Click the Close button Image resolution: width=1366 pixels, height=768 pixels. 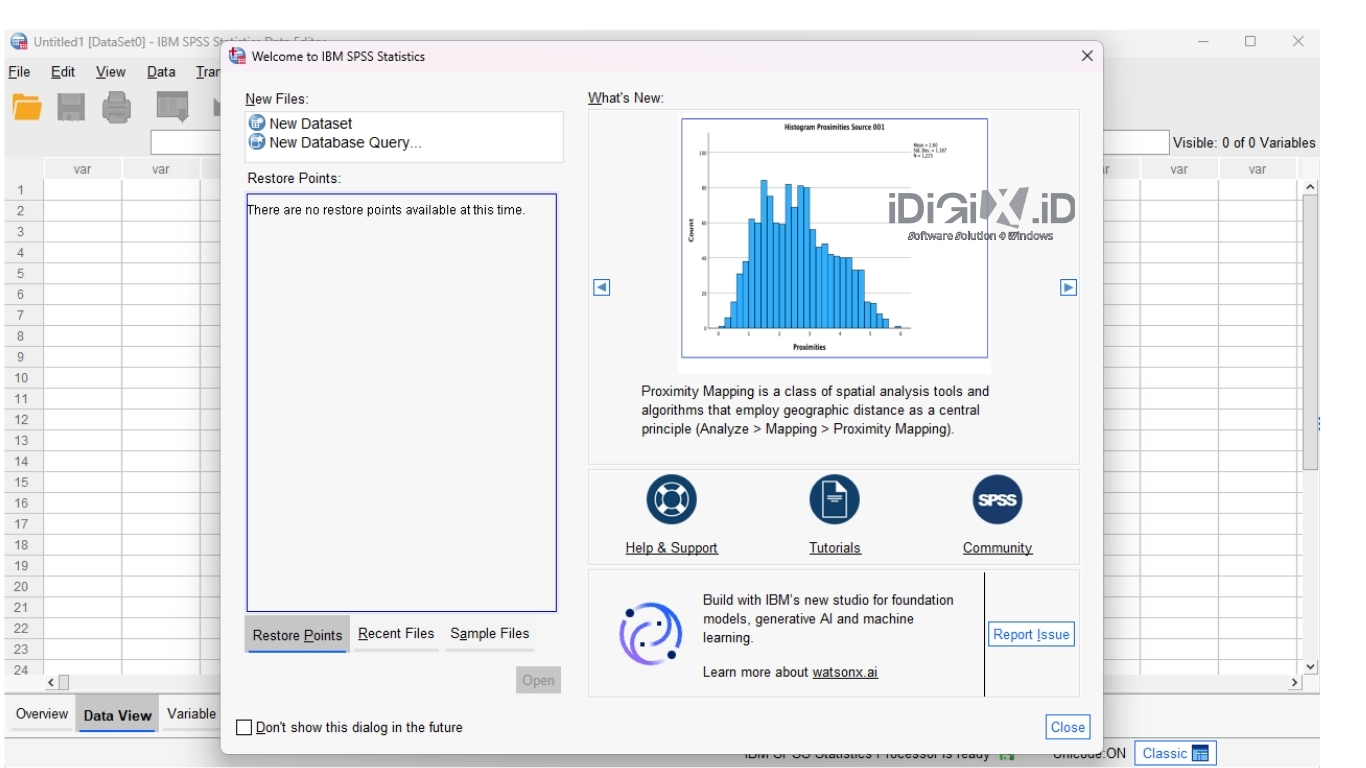(1067, 727)
